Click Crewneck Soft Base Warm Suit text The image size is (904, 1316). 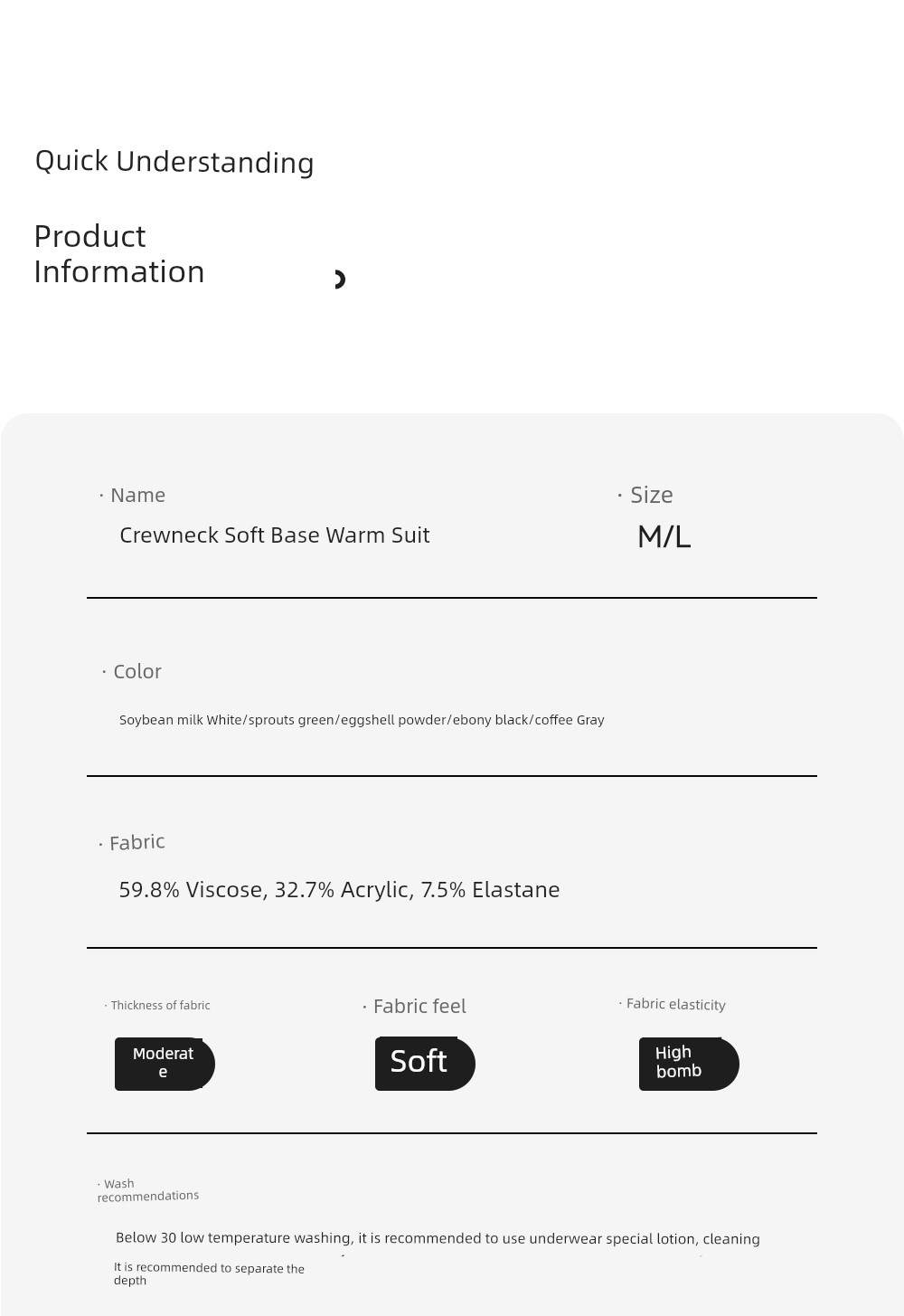275,535
